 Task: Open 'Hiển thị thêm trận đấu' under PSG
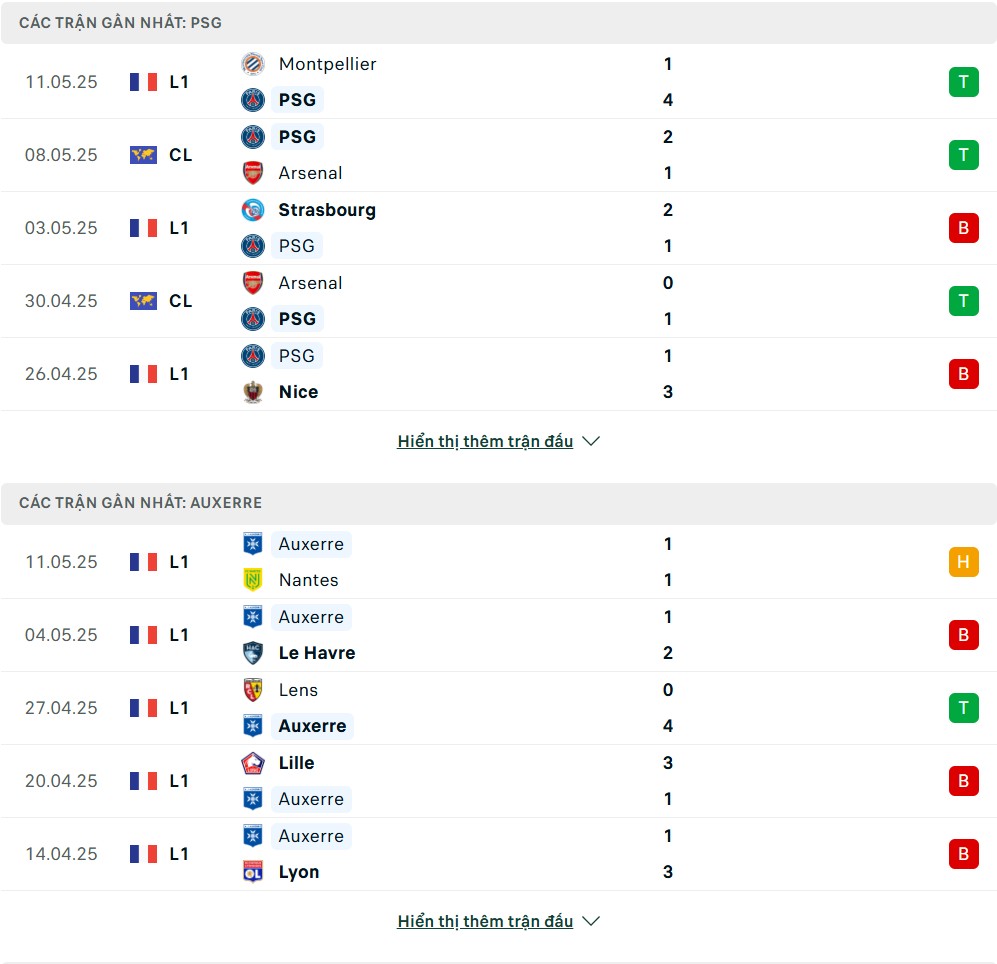(485, 441)
